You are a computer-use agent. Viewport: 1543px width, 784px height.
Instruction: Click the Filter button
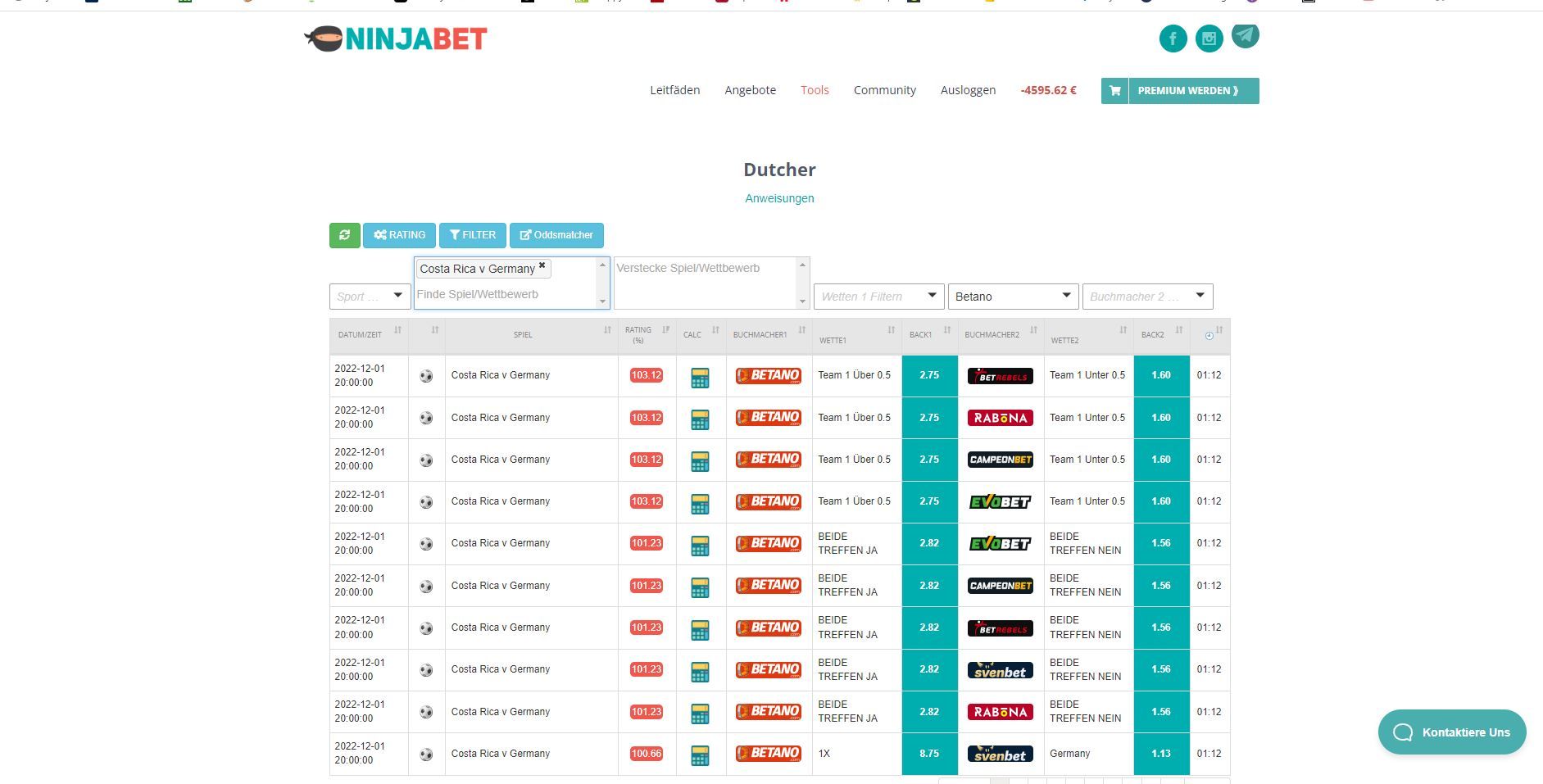472,235
